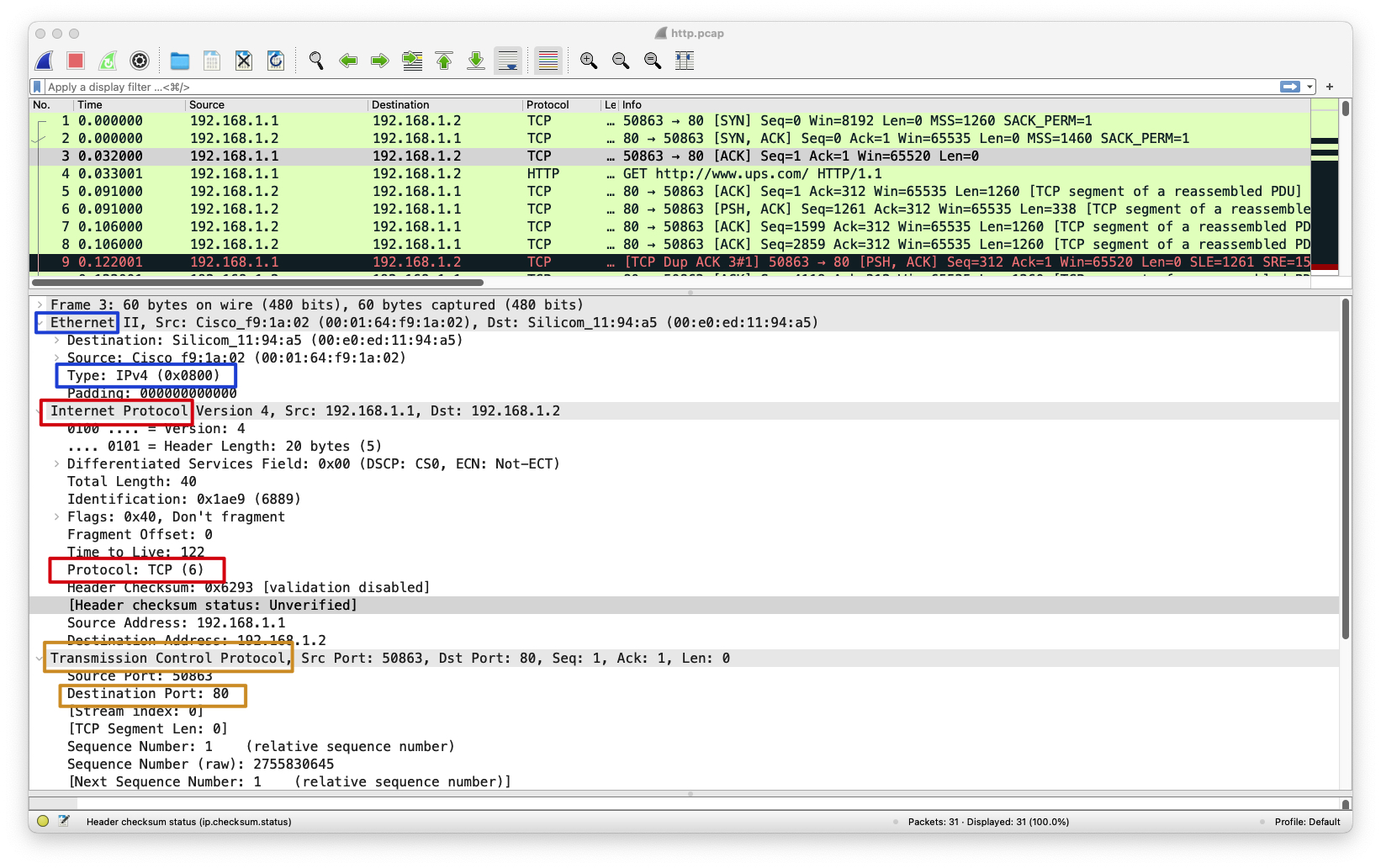
Task: Zoom in on the packet list text
Action: (589, 60)
